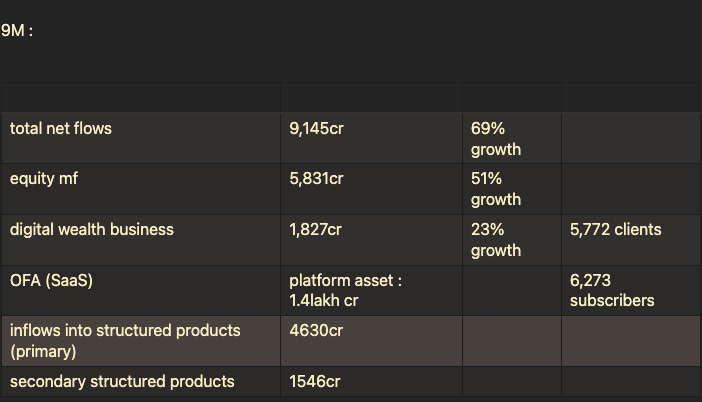The height and width of the screenshot is (402, 702).
Task: Click empty cell right of '69% growth'
Action: point(631,138)
